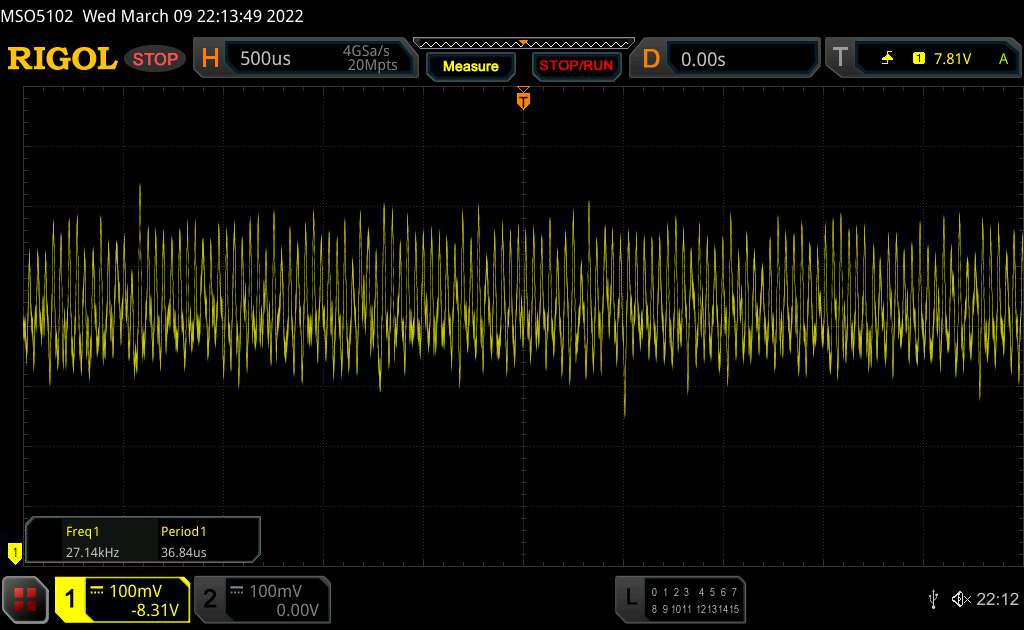This screenshot has width=1024, height=630.
Task: Click the rising edge trigger icon
Action: coord(887,59)
